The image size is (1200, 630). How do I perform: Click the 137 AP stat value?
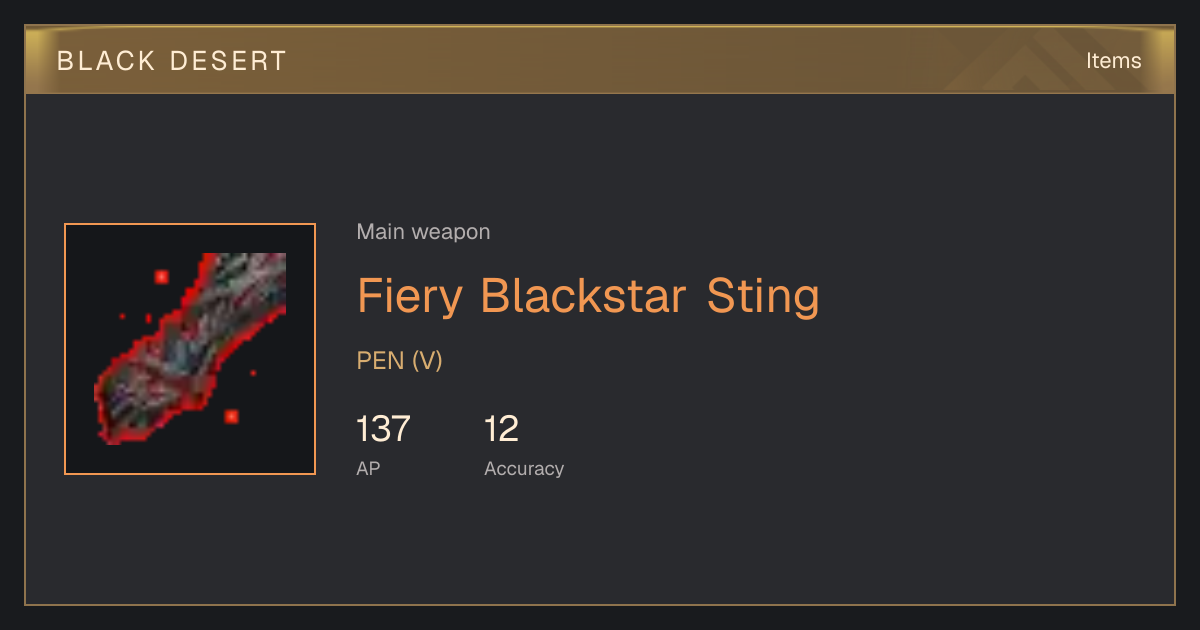[383, 429]
